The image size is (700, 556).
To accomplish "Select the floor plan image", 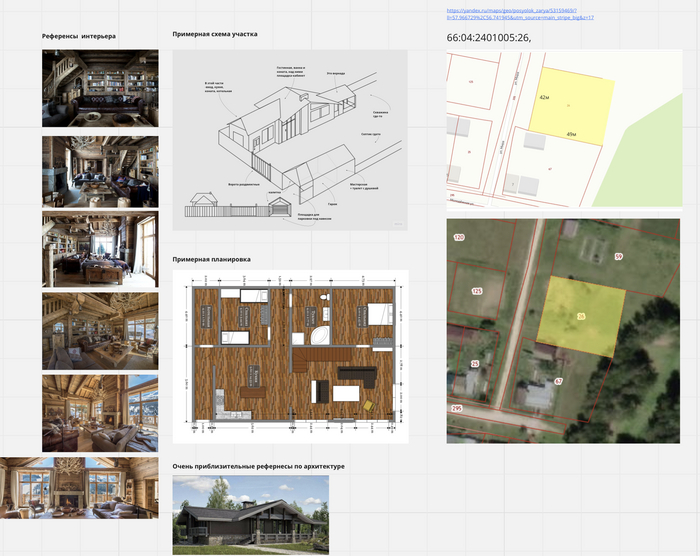I will click(x=290, y=356).
